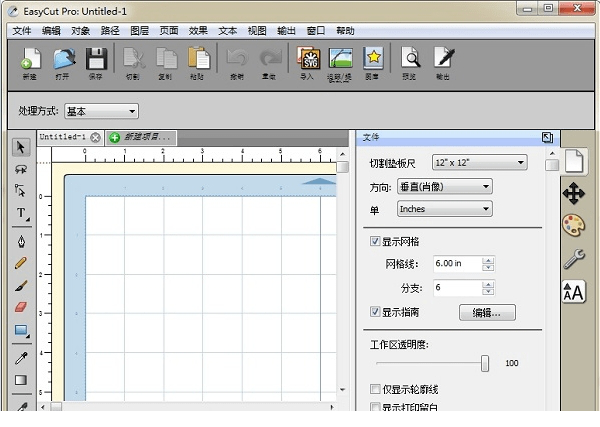Viewport: 600px width, 427px height.
Task: Open the Document page side panel icon
Action: point(574,161)
